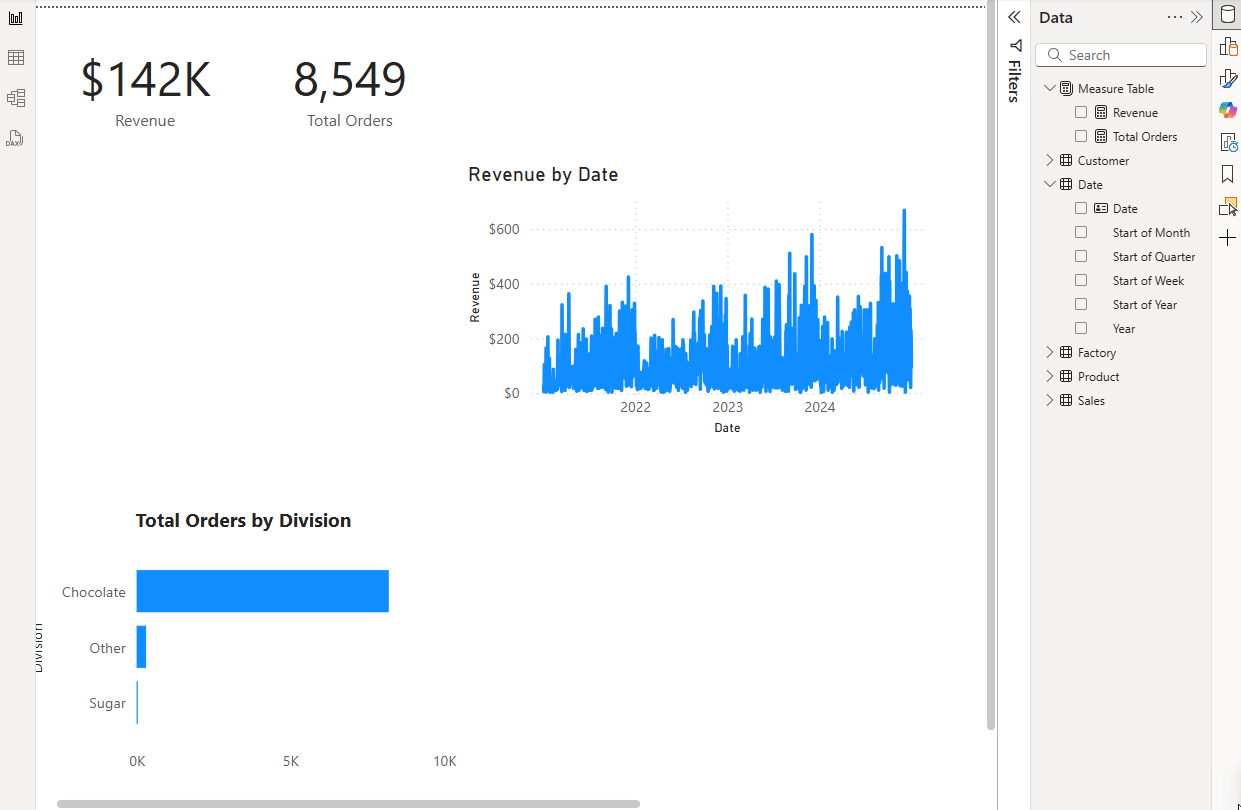The height and width of the screenshot is (810, 1241).
Task: Open the Selection pane icon
Action: tap(1228, 206)
